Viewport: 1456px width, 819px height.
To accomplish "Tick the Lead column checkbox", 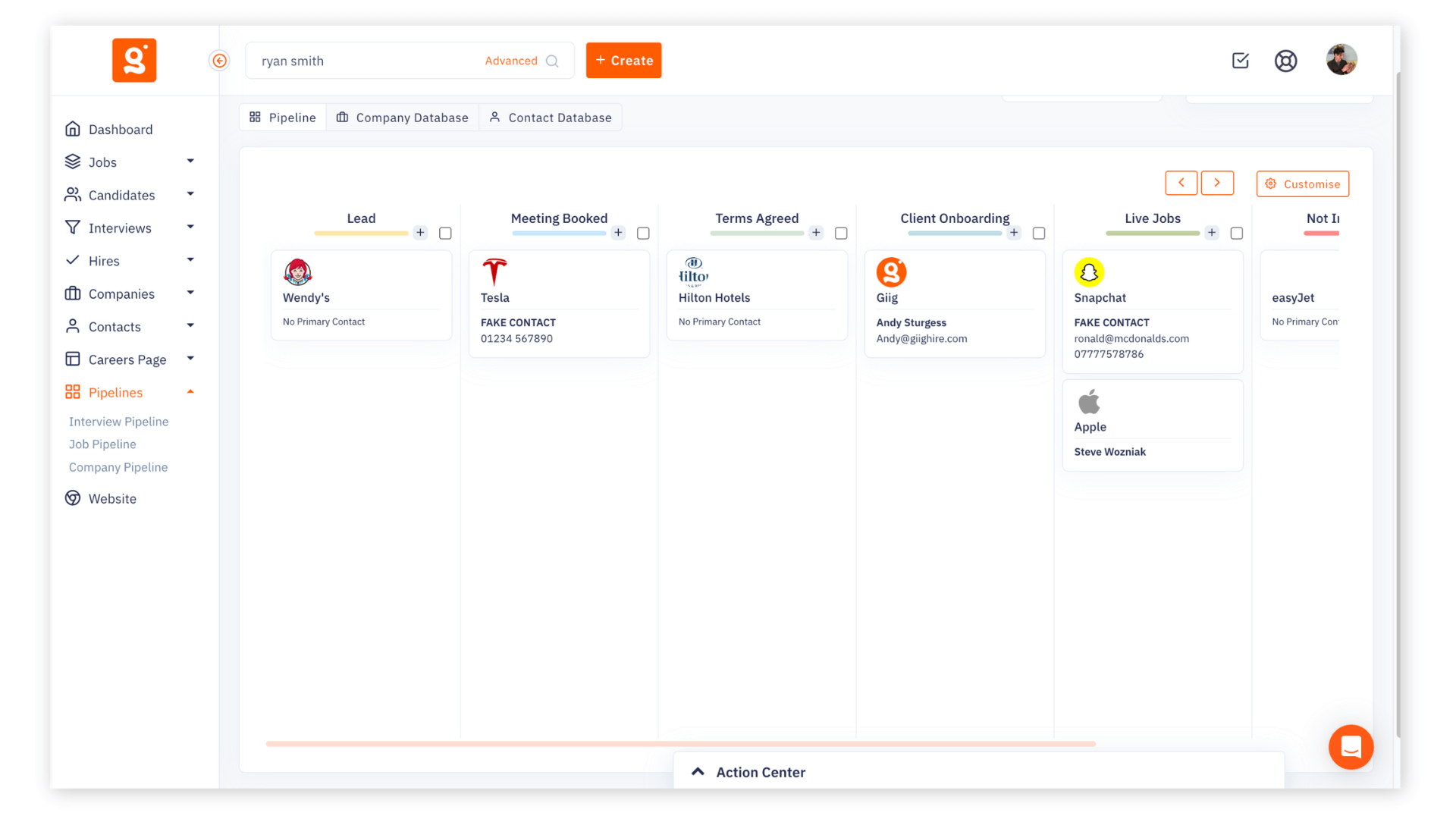I will coord(445,234).
